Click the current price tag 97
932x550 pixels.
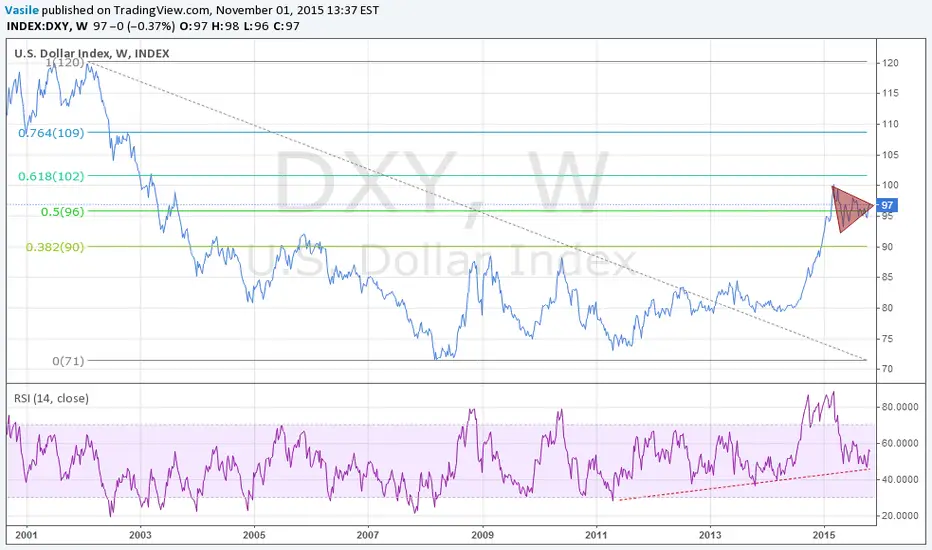886,205
